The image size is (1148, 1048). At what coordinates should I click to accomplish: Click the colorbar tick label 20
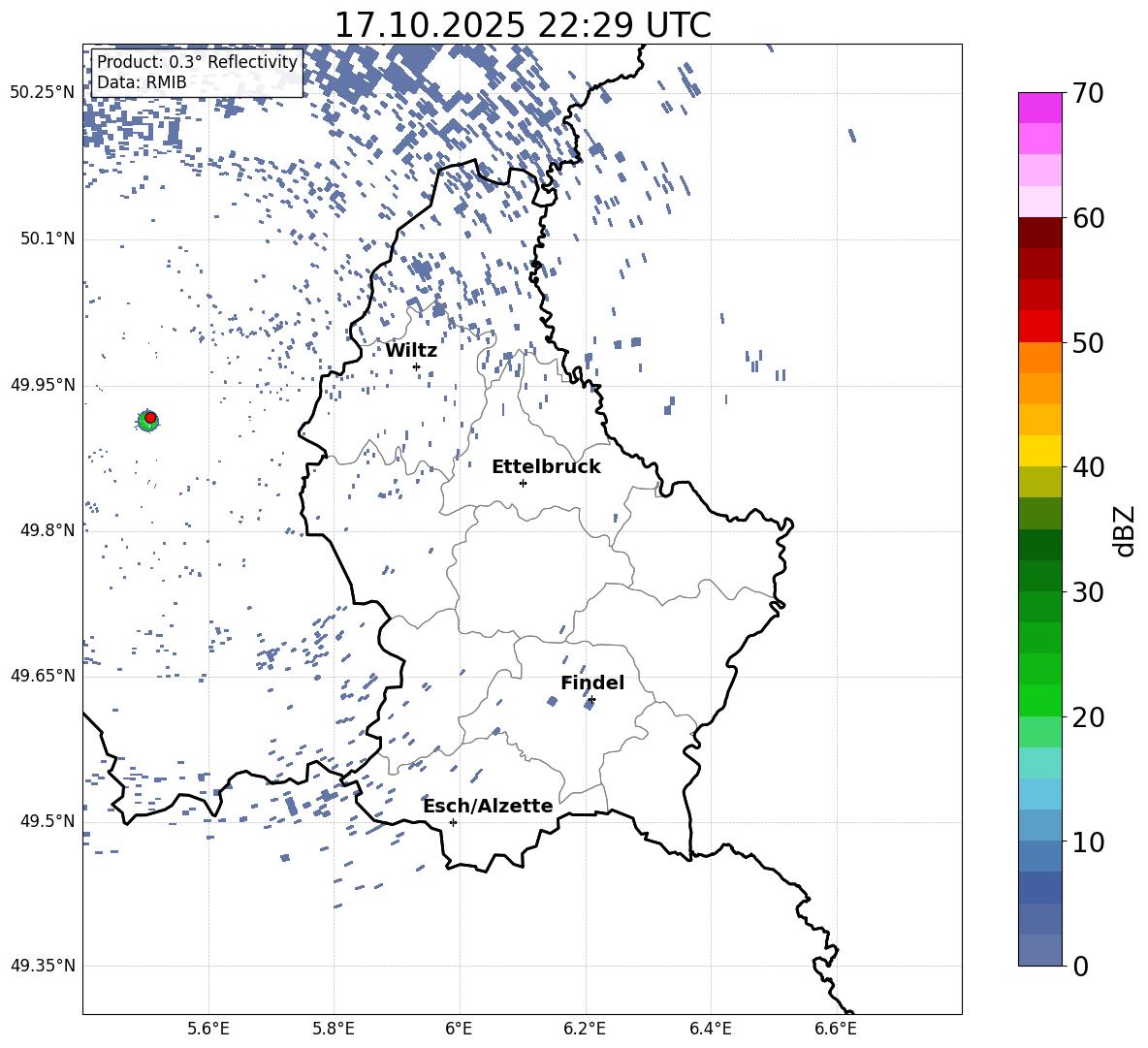point(1088,716)
